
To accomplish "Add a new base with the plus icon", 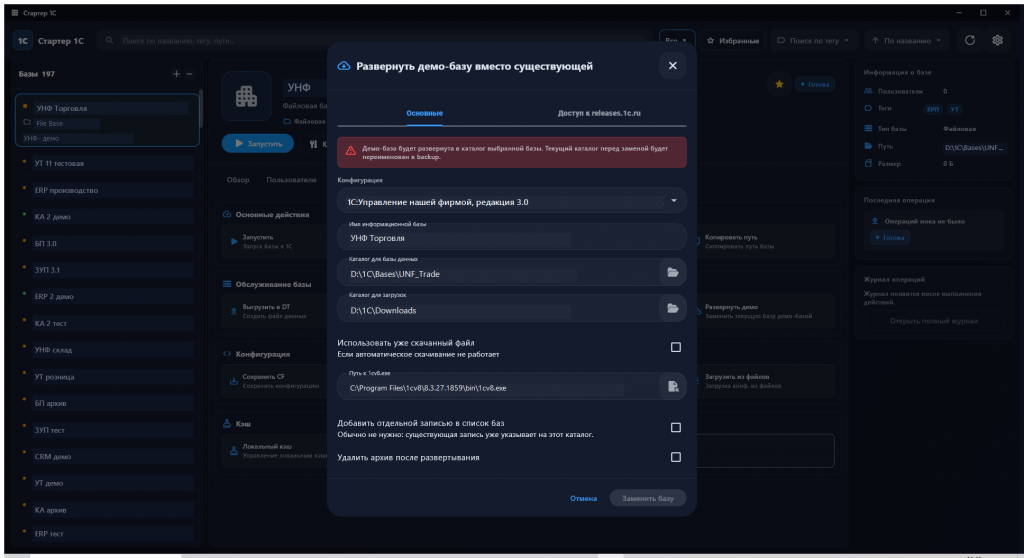I will [176, 74].
